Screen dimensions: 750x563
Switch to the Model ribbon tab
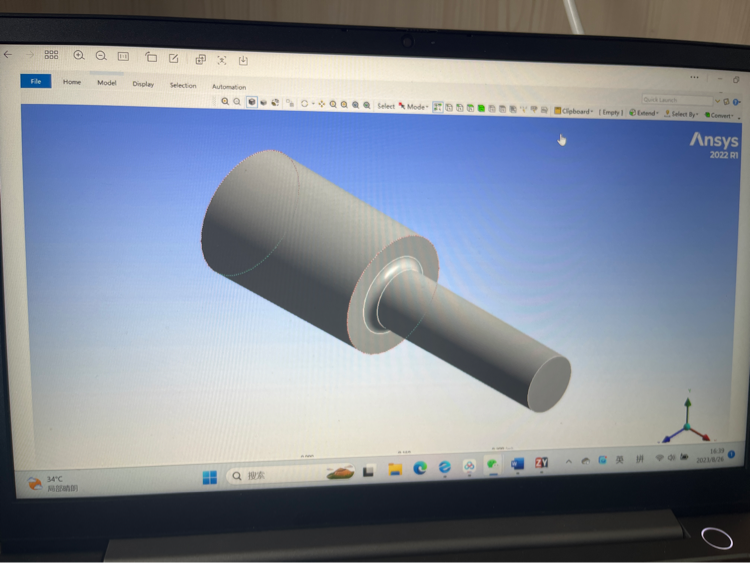pos(107,83)
